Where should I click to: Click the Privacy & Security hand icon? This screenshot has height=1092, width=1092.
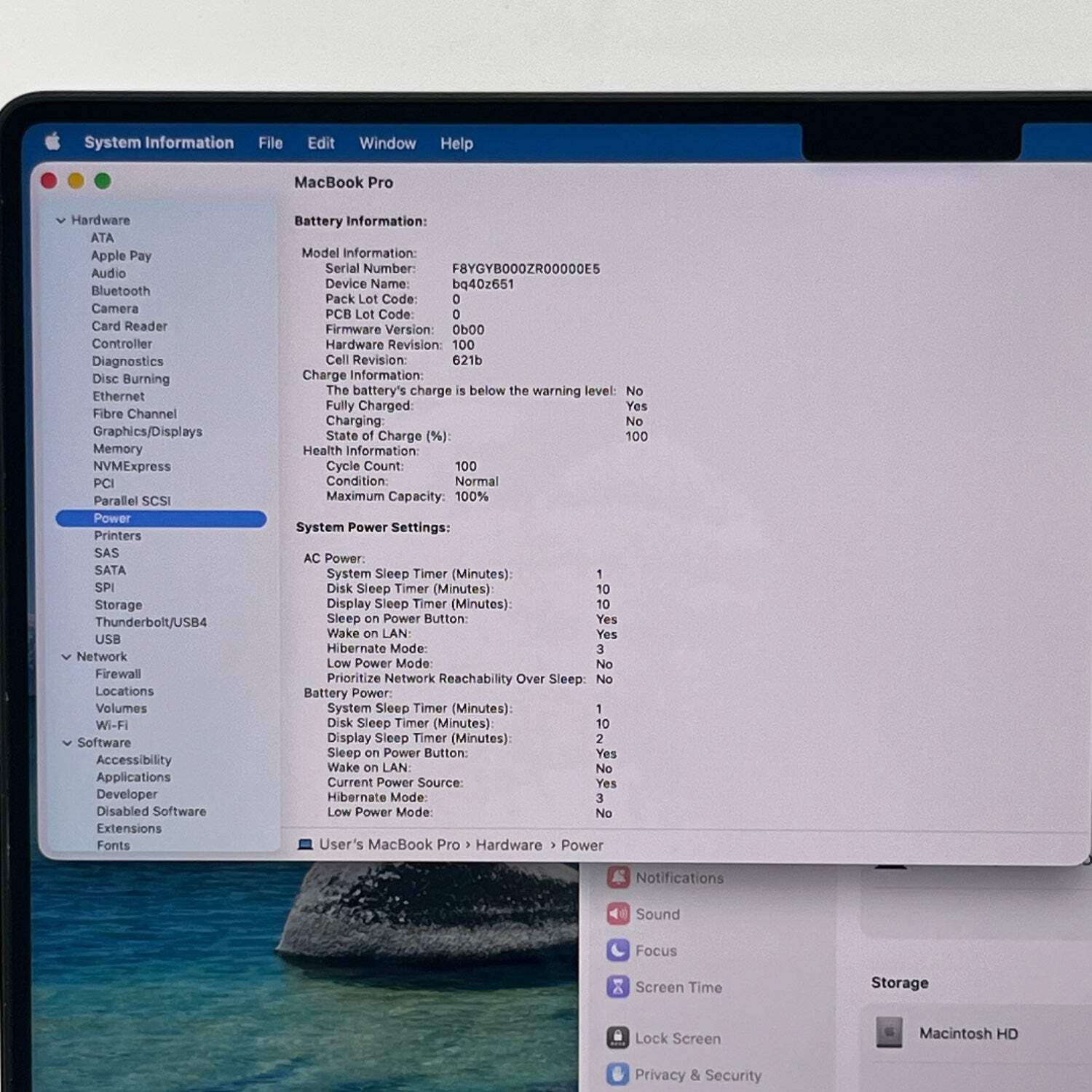[618, 1074]
